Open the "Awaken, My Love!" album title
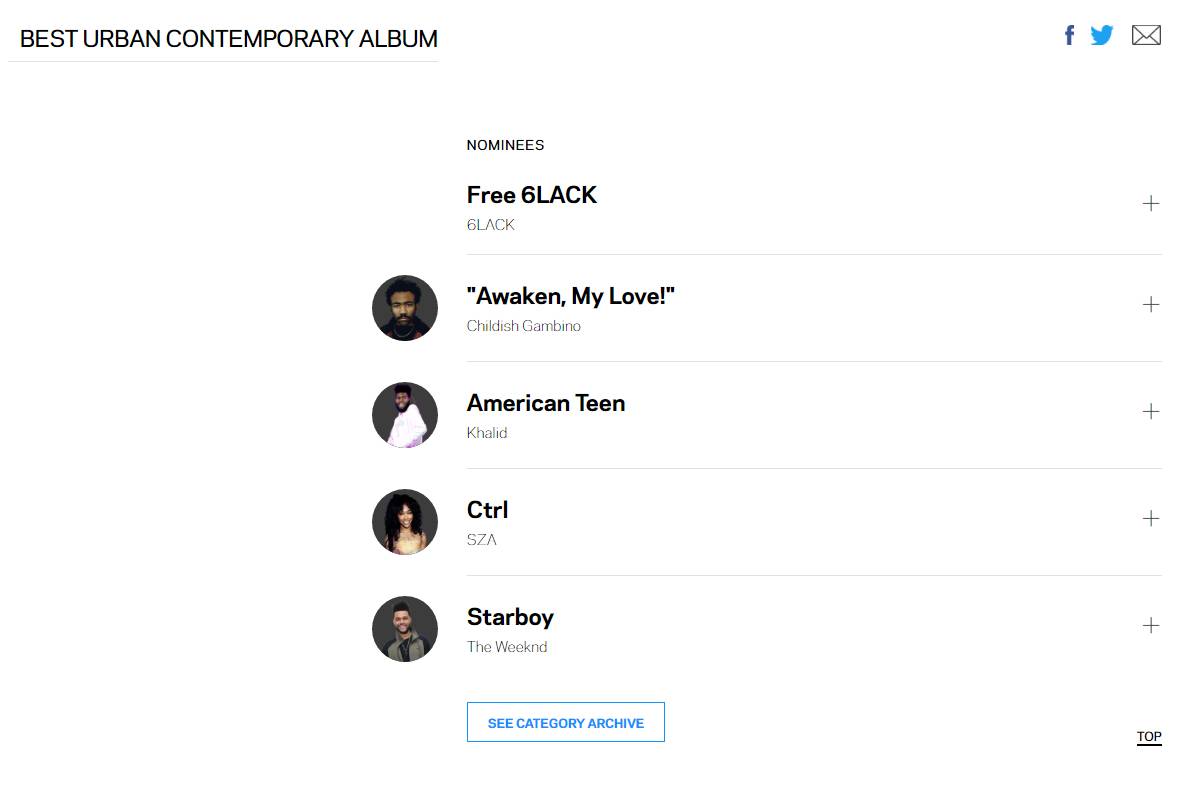This screenshot has width=1177, height=785. [570, 296]
